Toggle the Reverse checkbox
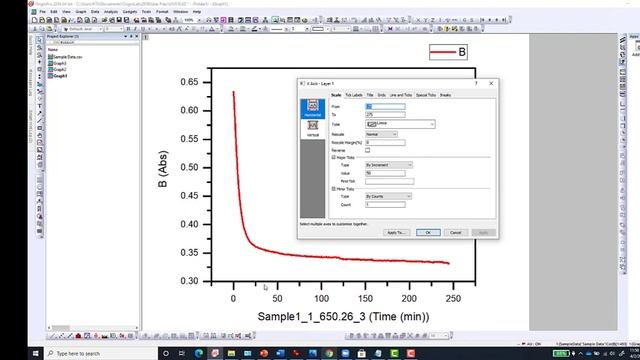Image resolution: width=640 pixels, height=360 pixels. pyautogui.click(x=368, y=150)
